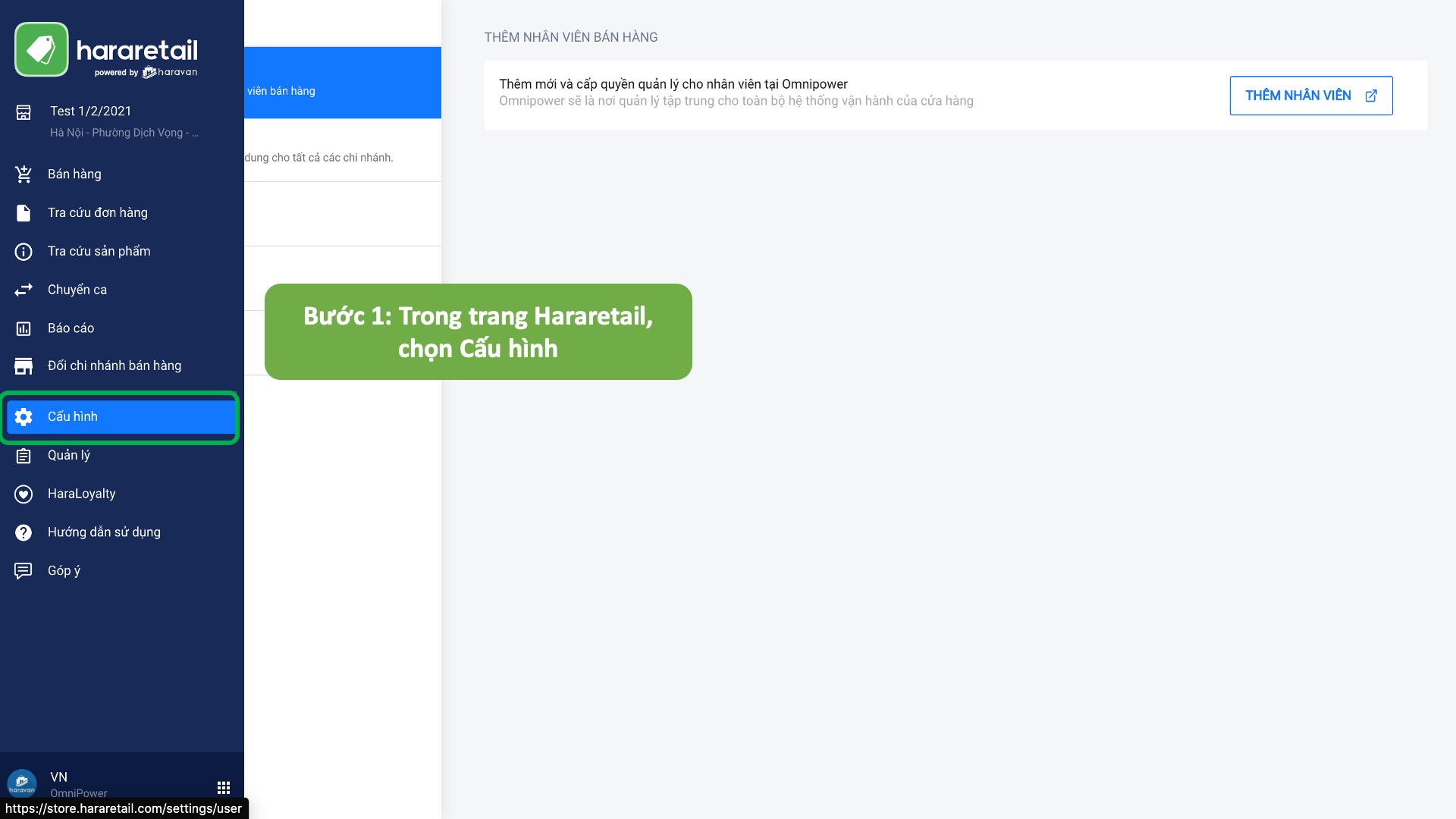Click the OmniPower label under VN
Screen dimensions: 1456x819
79,793
